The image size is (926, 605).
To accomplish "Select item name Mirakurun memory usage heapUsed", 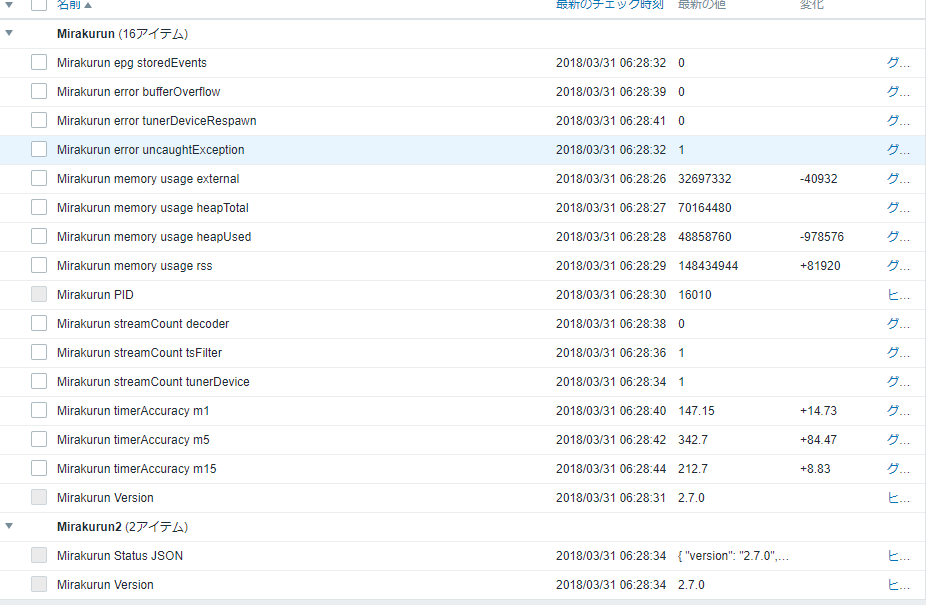I will (x=154, y=236).
